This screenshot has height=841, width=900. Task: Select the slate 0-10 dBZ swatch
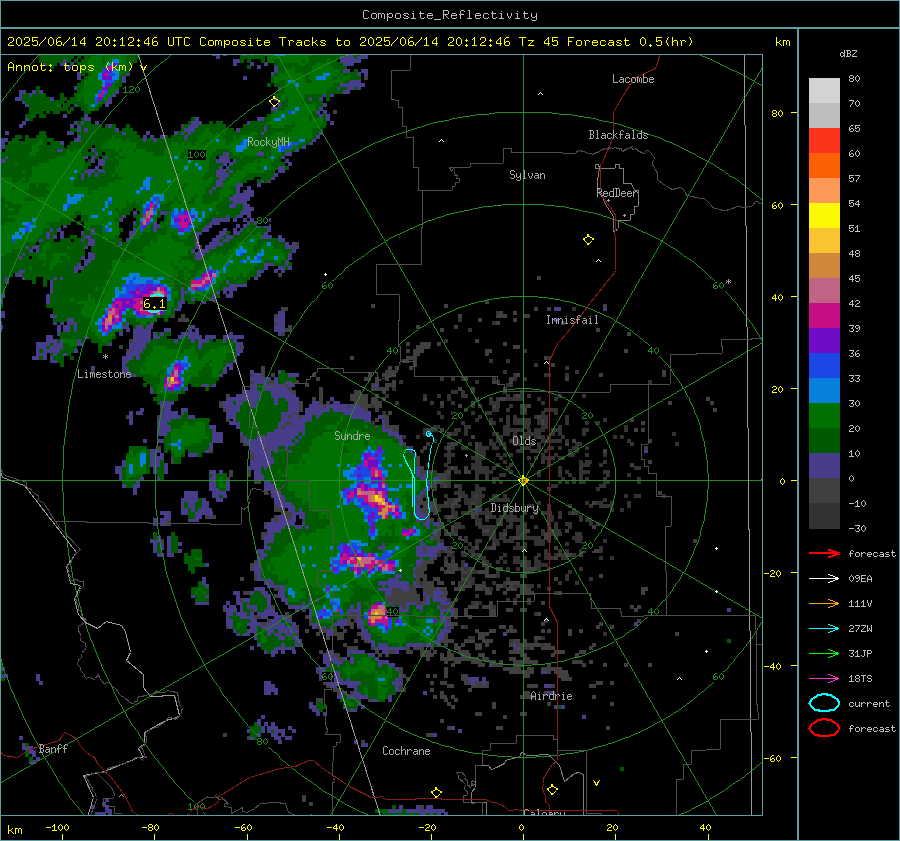click(x=824, y=466)
